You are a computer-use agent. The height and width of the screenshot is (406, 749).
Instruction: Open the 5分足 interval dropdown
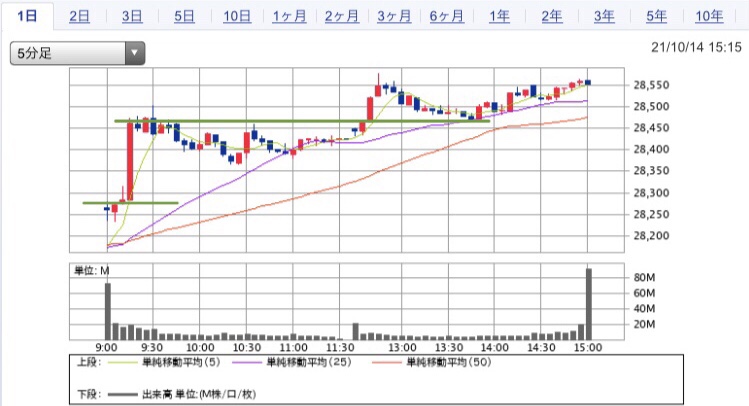77,54
